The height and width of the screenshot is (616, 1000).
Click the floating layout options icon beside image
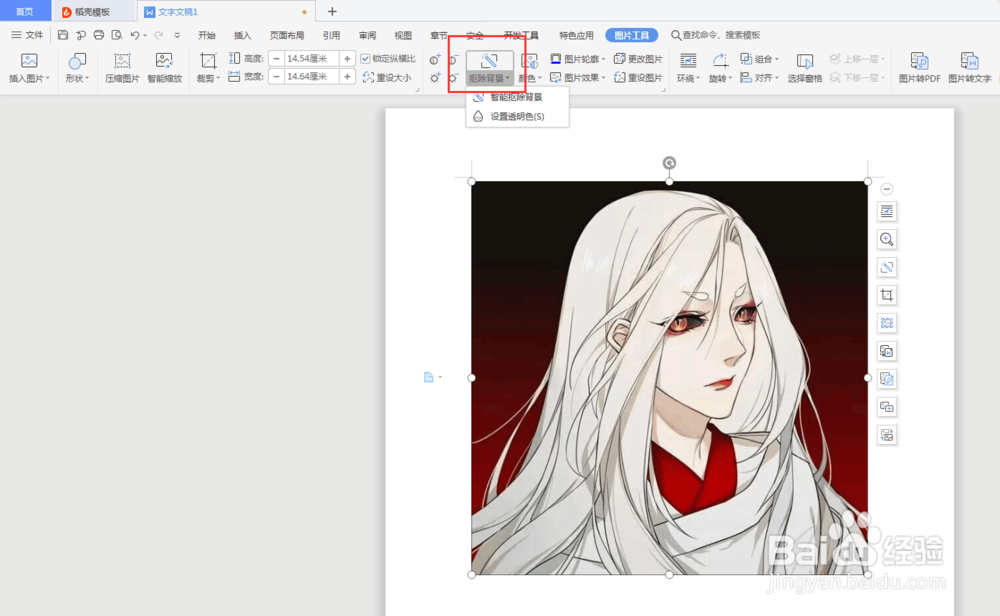(x=886, y=211)
